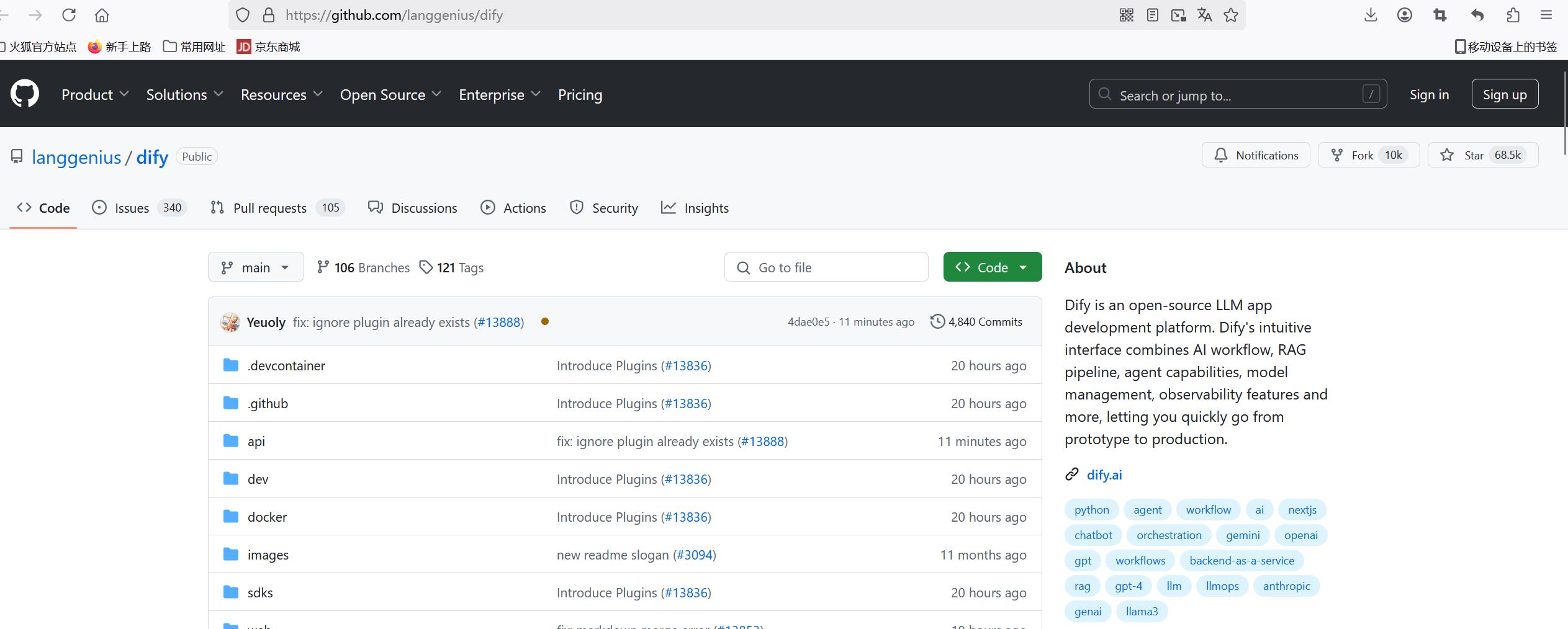Click the anthropic topic tag
This screenshot has width=1568, height=629.
pos(1286,586)
